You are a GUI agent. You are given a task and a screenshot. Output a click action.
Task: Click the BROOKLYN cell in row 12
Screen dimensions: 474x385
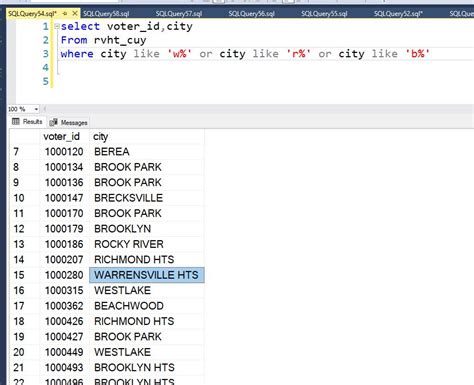click(x=147, y=229)
